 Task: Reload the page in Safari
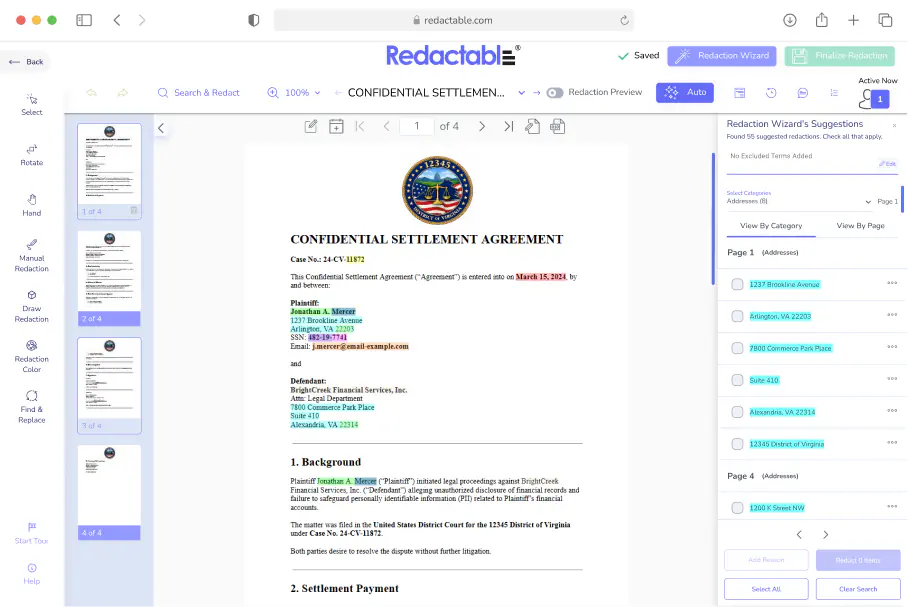point(624,20)
